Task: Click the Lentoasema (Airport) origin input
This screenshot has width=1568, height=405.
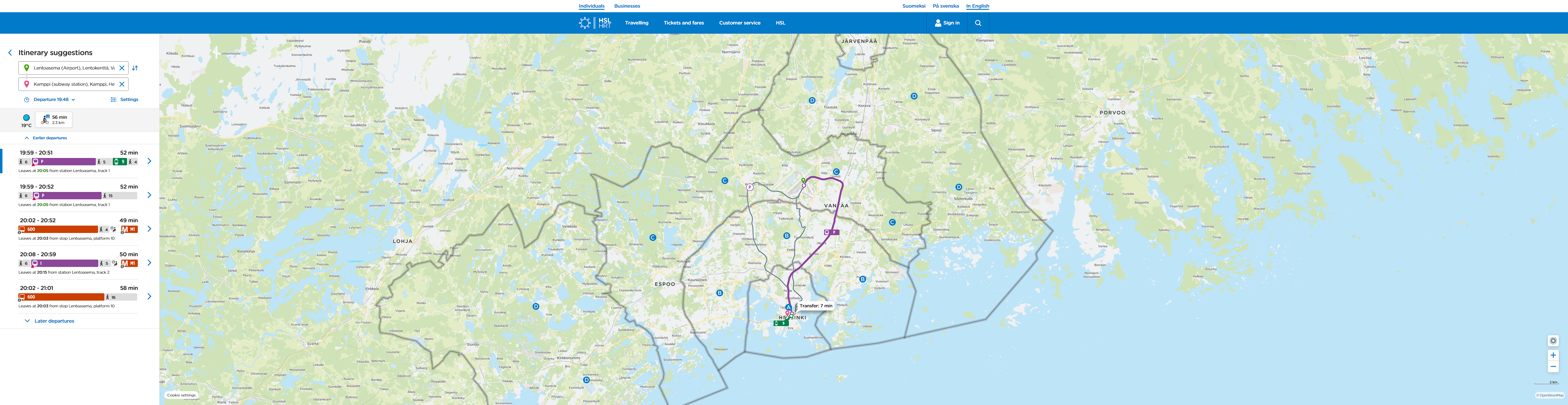Action: [x=73, y=68]
